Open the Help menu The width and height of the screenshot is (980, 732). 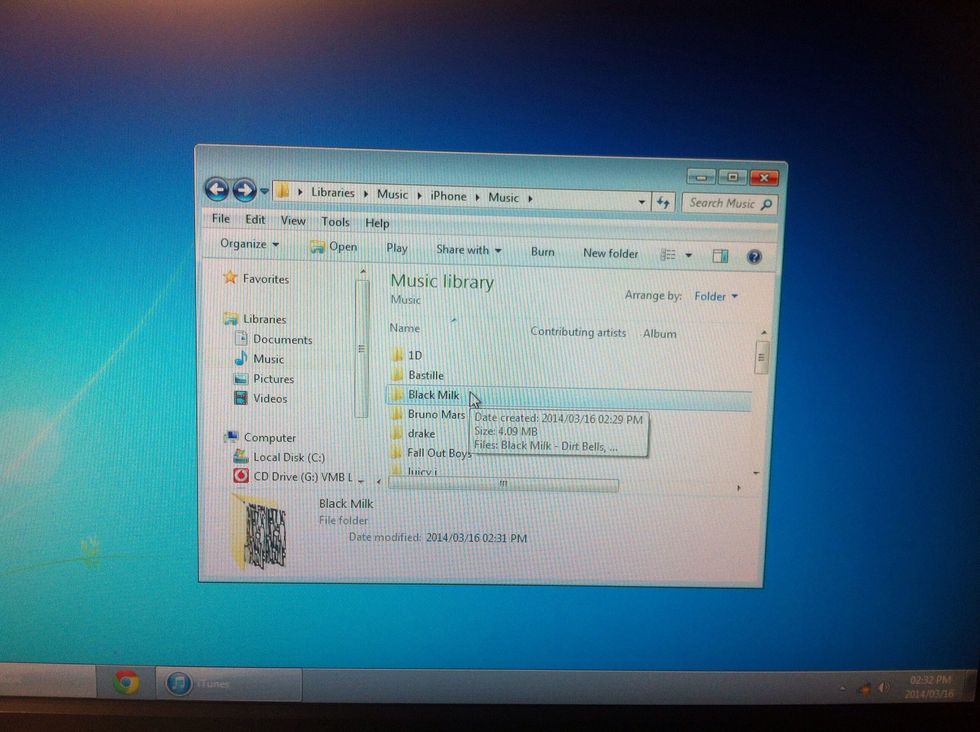tap(377, 223)
